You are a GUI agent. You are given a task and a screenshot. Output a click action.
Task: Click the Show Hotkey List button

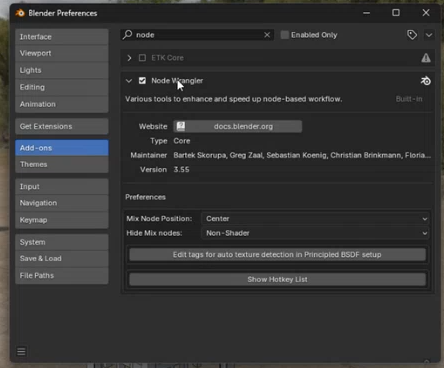[277, 279]
